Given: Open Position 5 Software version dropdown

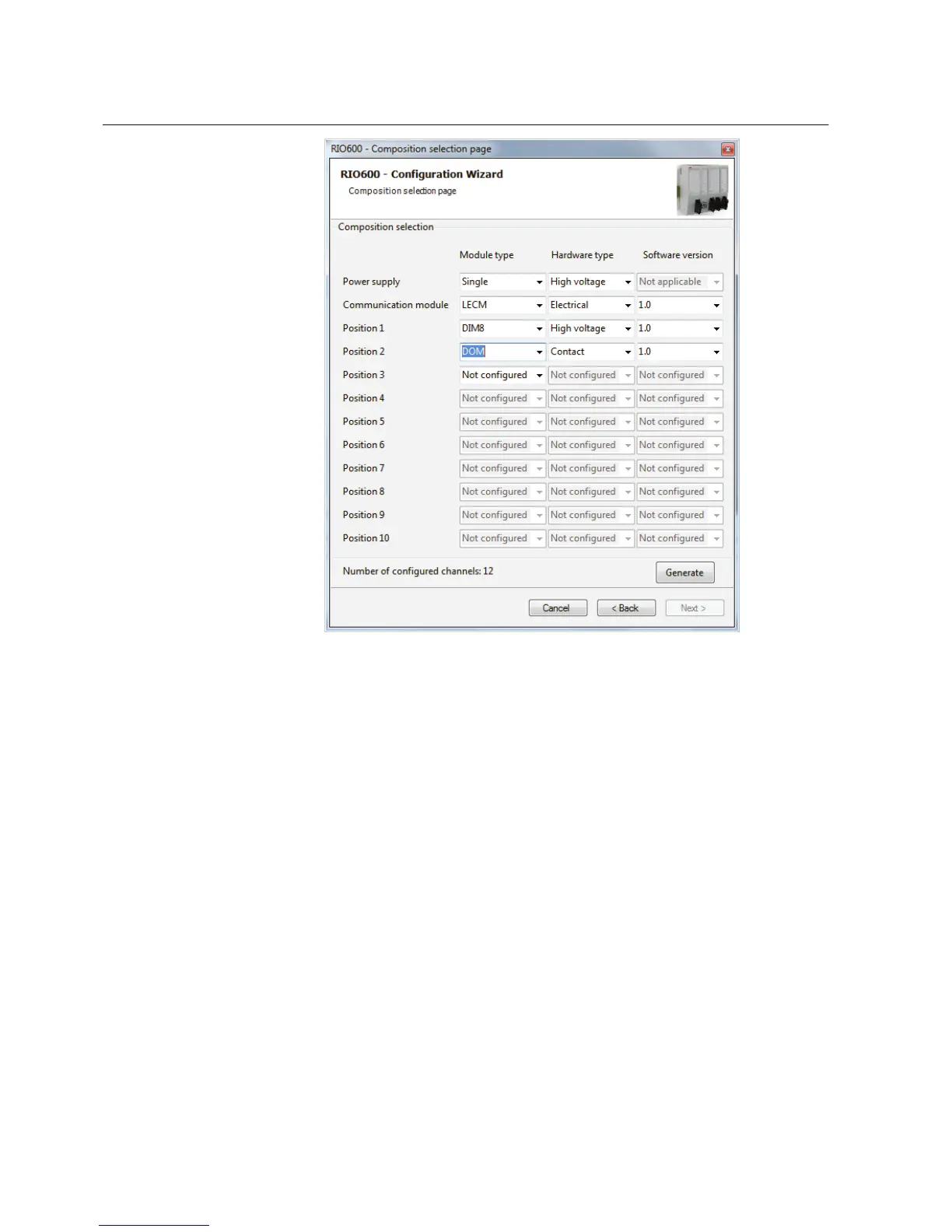Looking at the screenshot, I should (x=680, y=422).
